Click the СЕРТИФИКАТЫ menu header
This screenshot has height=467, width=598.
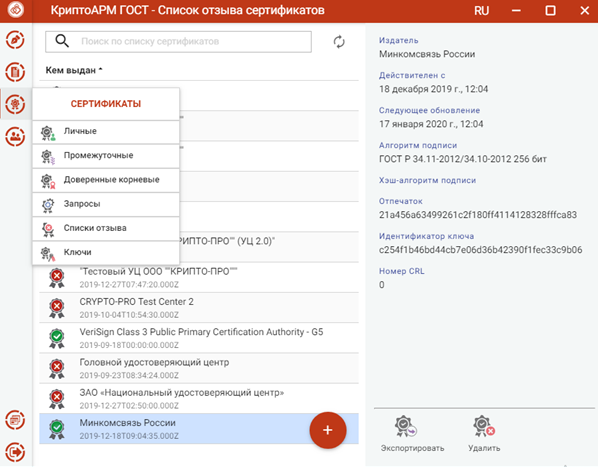(106, 104)
